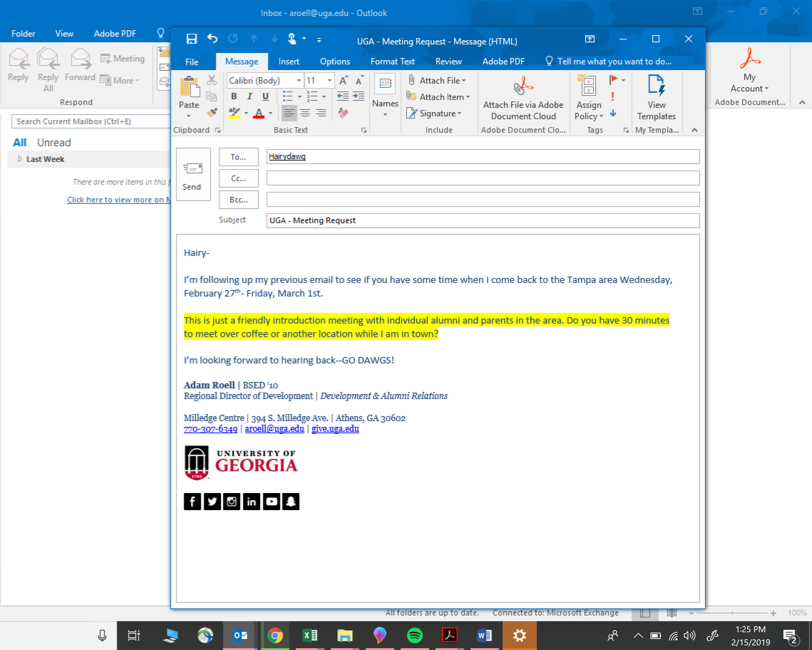812x650 pixels.
Task: Send the email message
Action: [193, 175]
